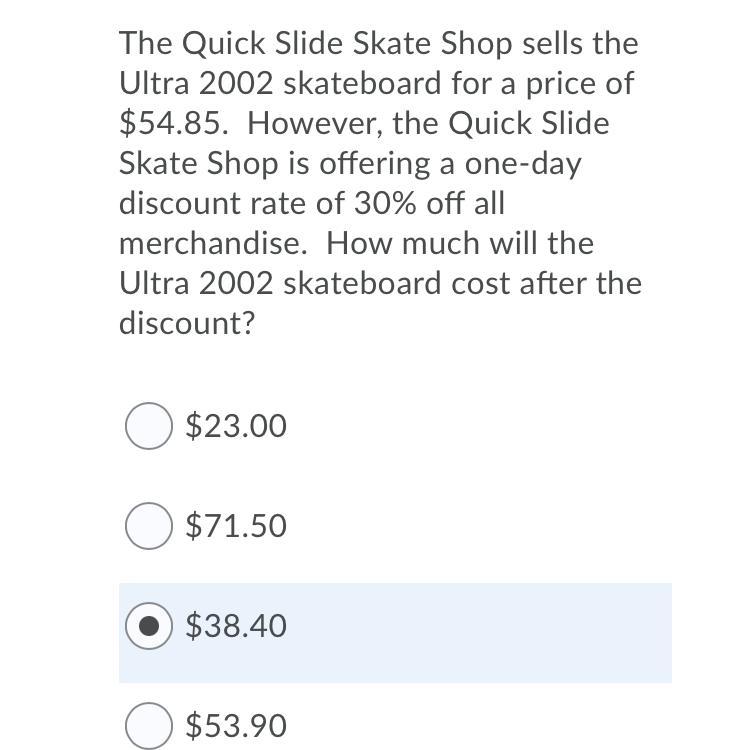Click the $71.50 answer text
This screenshot has height=750, width=750.
(x=236, y=526)
